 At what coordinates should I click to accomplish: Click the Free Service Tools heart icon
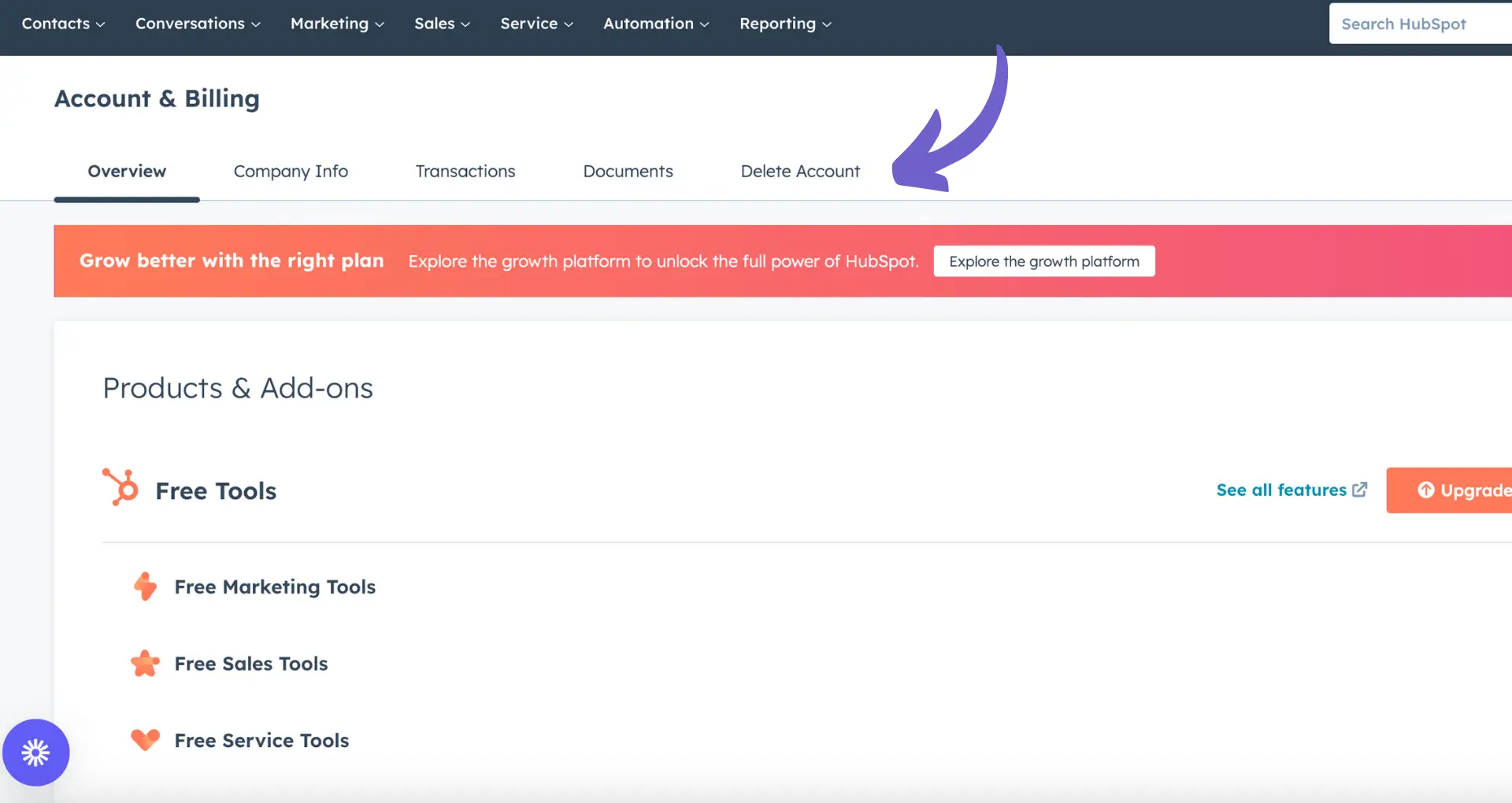coord(145,740)
